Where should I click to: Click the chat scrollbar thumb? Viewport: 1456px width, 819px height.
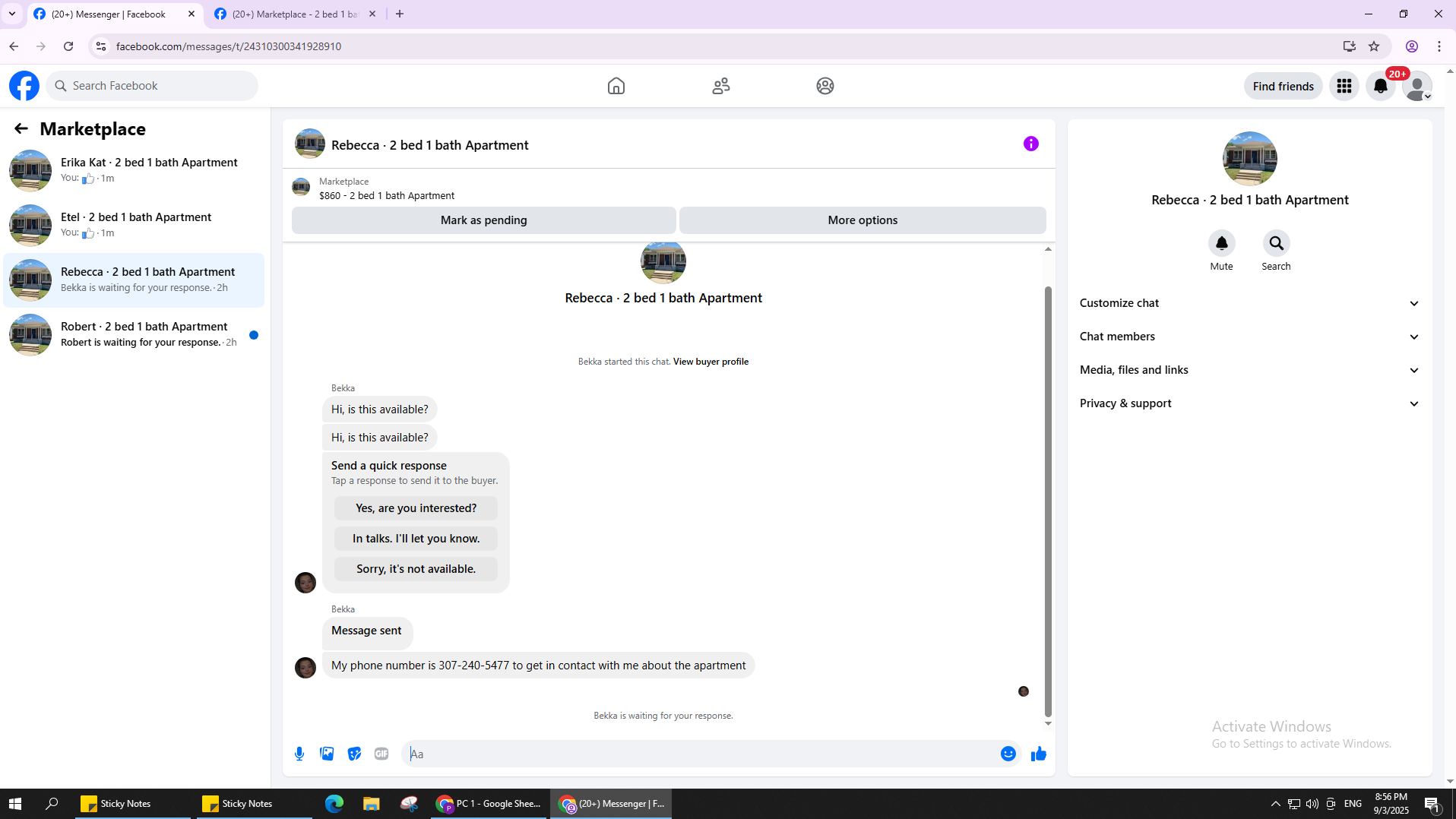(x=1048, y=501)
